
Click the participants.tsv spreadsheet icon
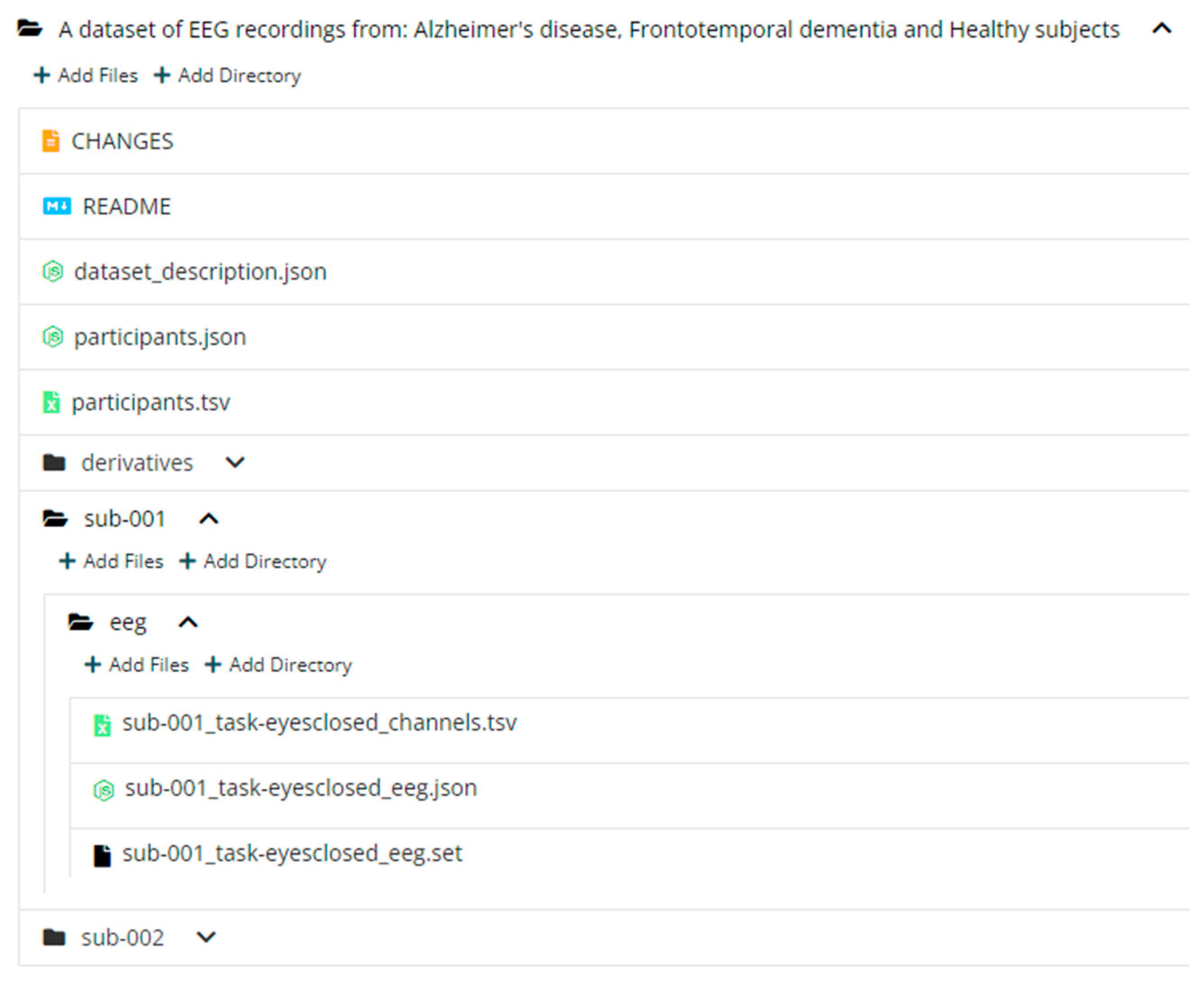click(x=51, y=402)
